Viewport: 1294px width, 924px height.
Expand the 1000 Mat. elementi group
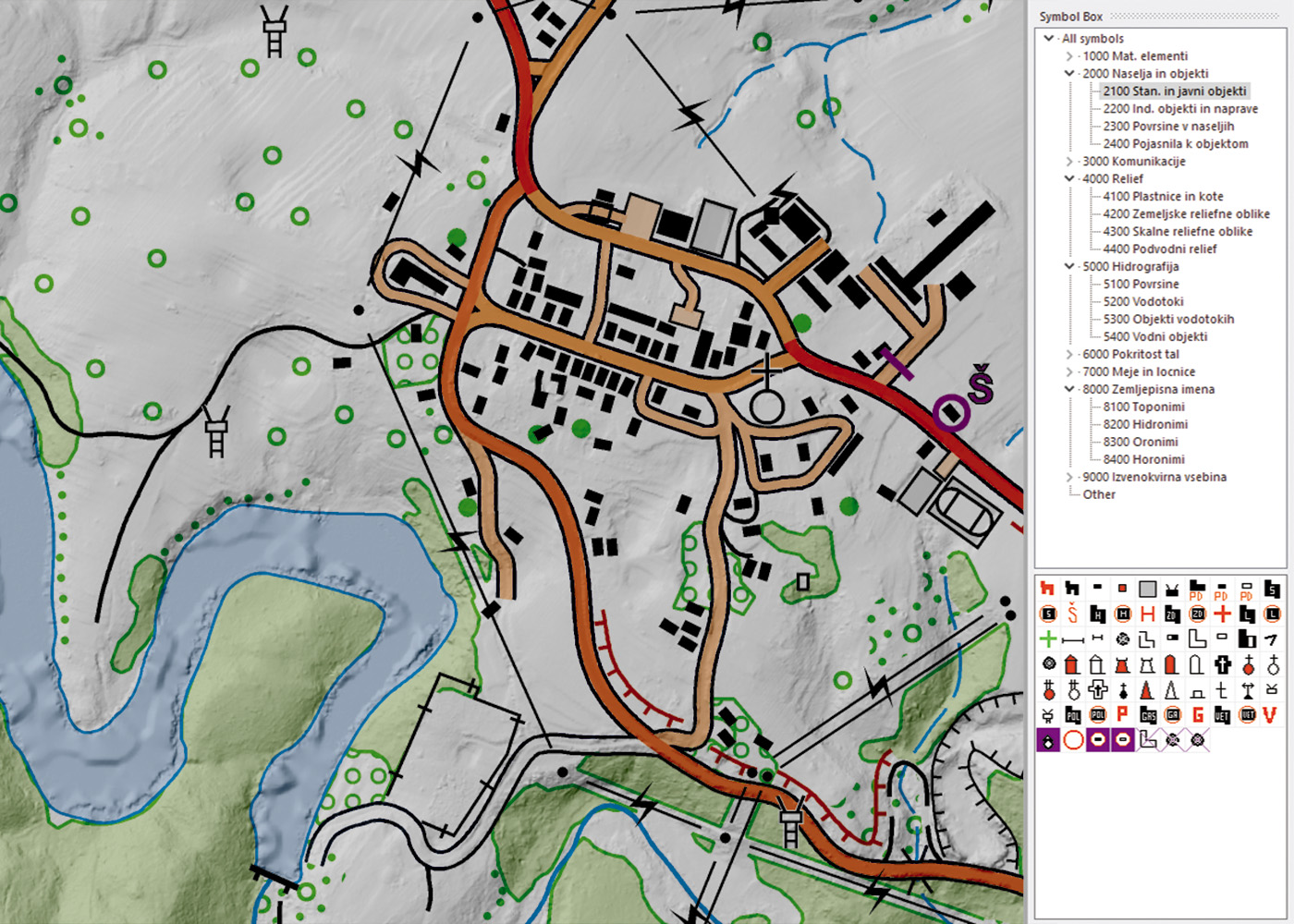coord(1069,56)
